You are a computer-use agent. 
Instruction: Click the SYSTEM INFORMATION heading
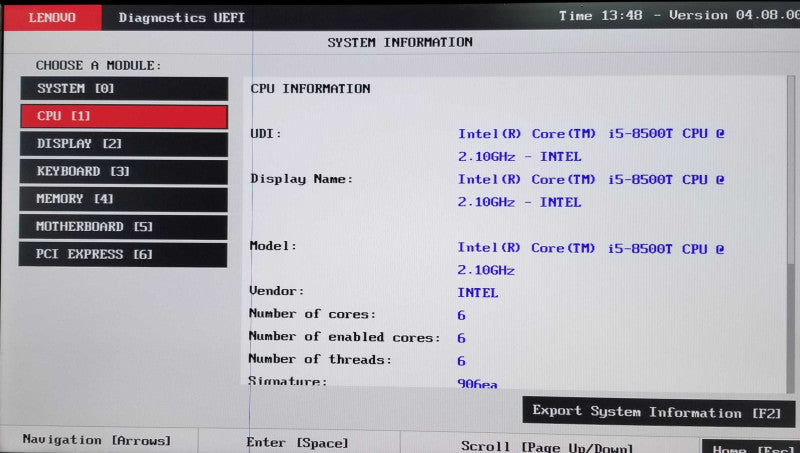coord(400,42)
